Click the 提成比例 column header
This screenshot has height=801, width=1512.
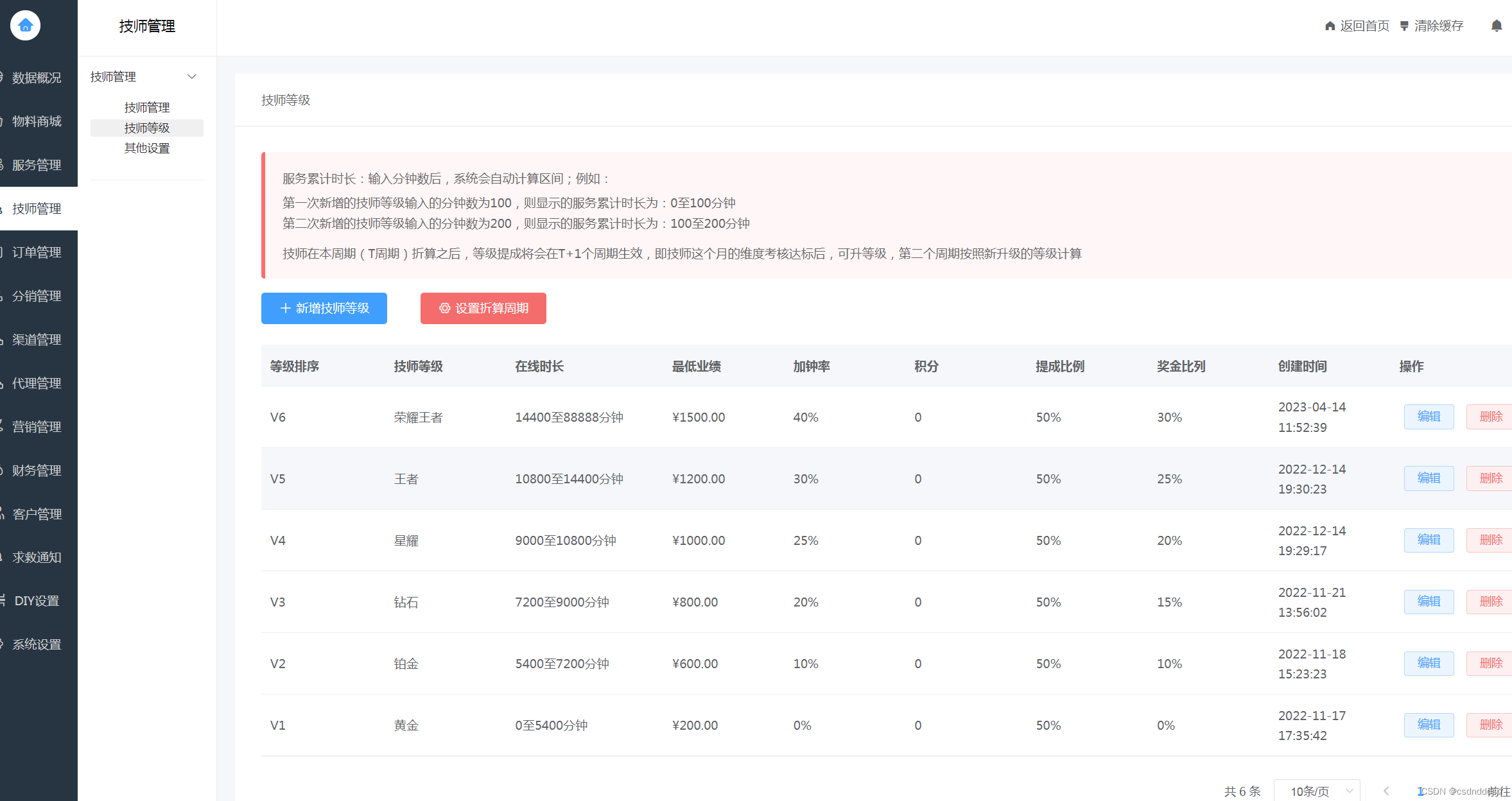[1060, 366]
